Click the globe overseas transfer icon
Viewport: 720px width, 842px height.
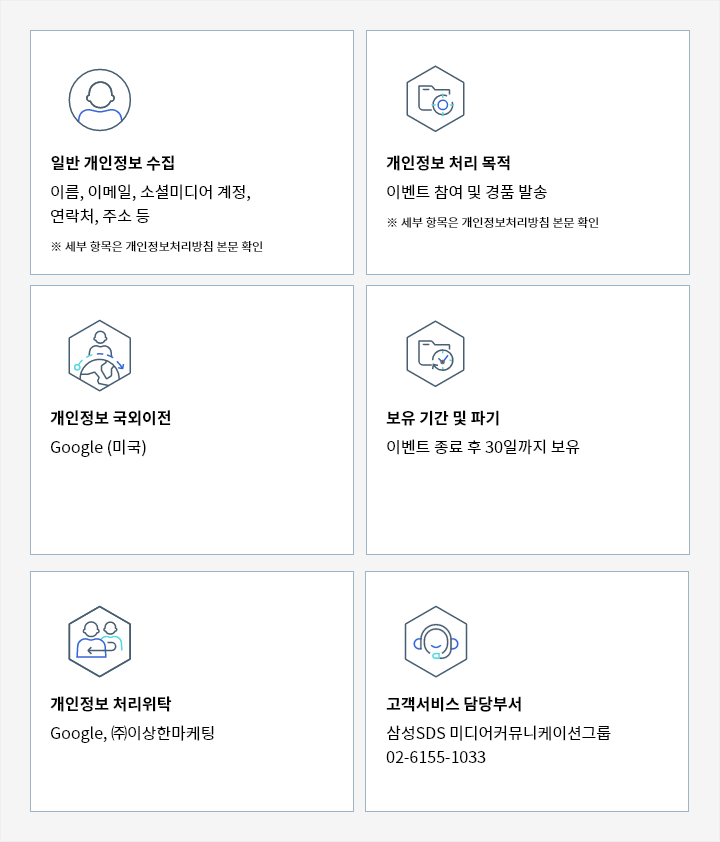point(100,355)
